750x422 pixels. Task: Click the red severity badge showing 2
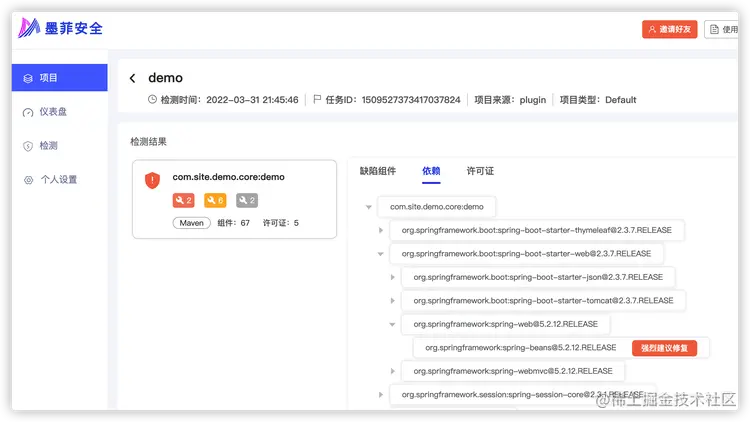[x=183, y=200]
